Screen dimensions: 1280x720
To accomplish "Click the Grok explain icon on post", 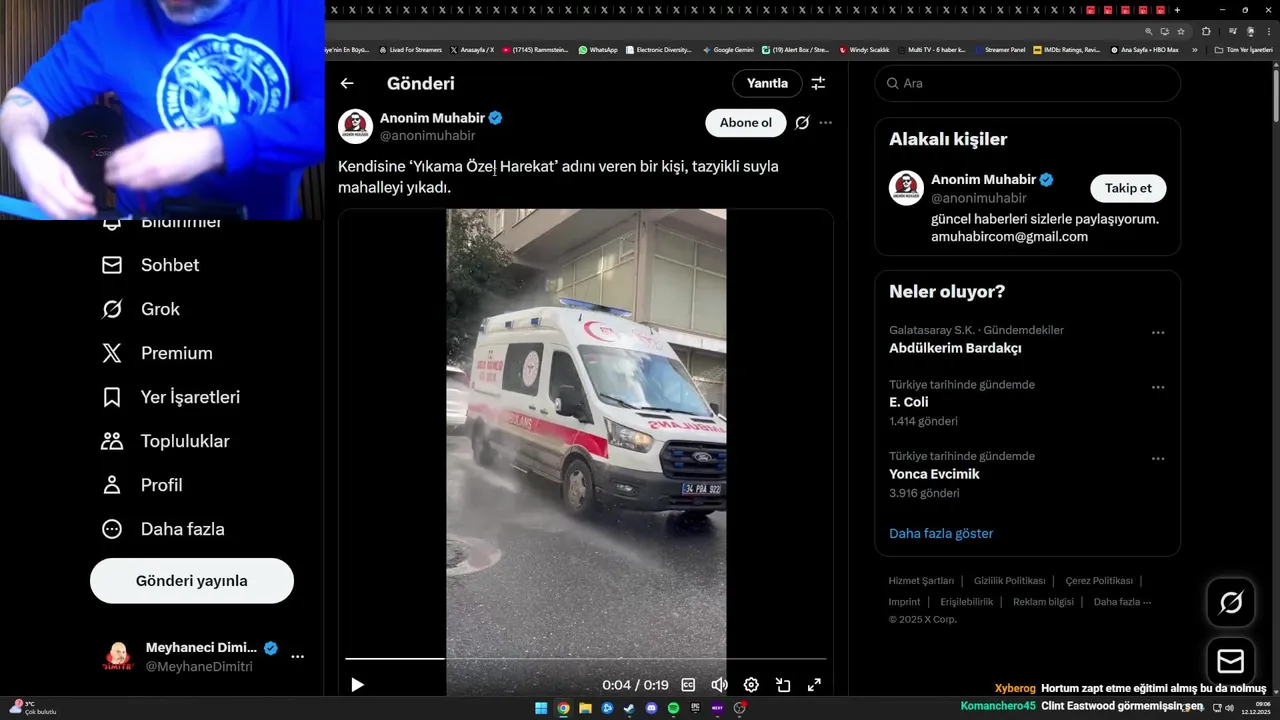I will (x=802, y=123).
